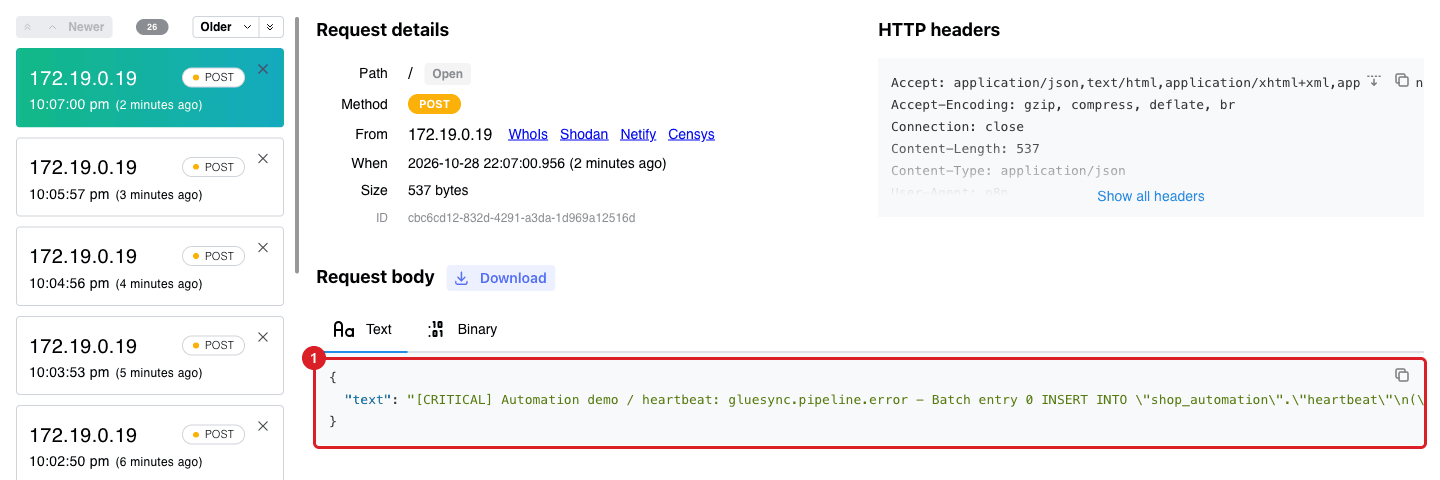Viewport: 1440px width, 480px height.
Task: Download the request body
Action: pyautogui.click(x=501, y=278)
